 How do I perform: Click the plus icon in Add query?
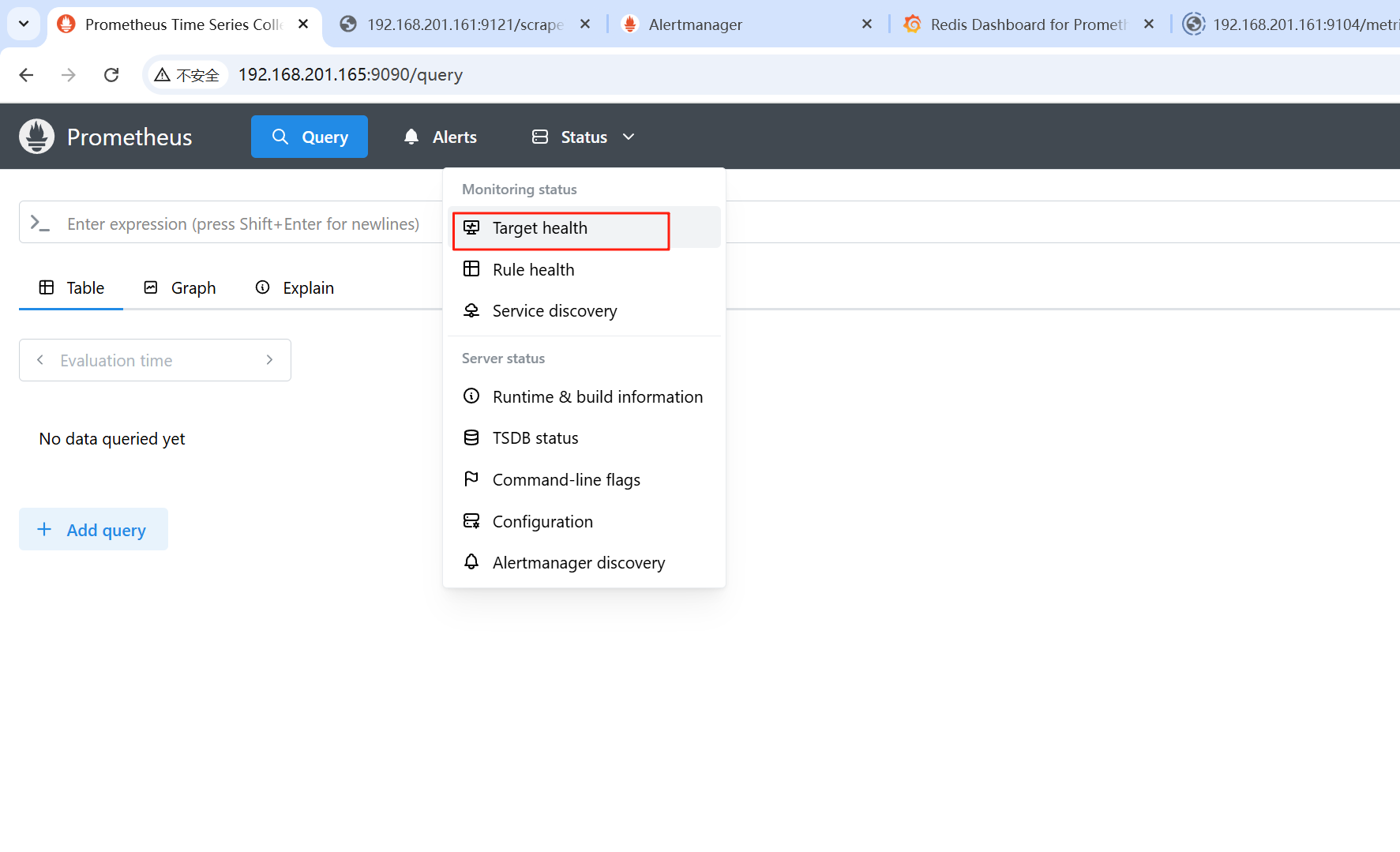(45, 529)
